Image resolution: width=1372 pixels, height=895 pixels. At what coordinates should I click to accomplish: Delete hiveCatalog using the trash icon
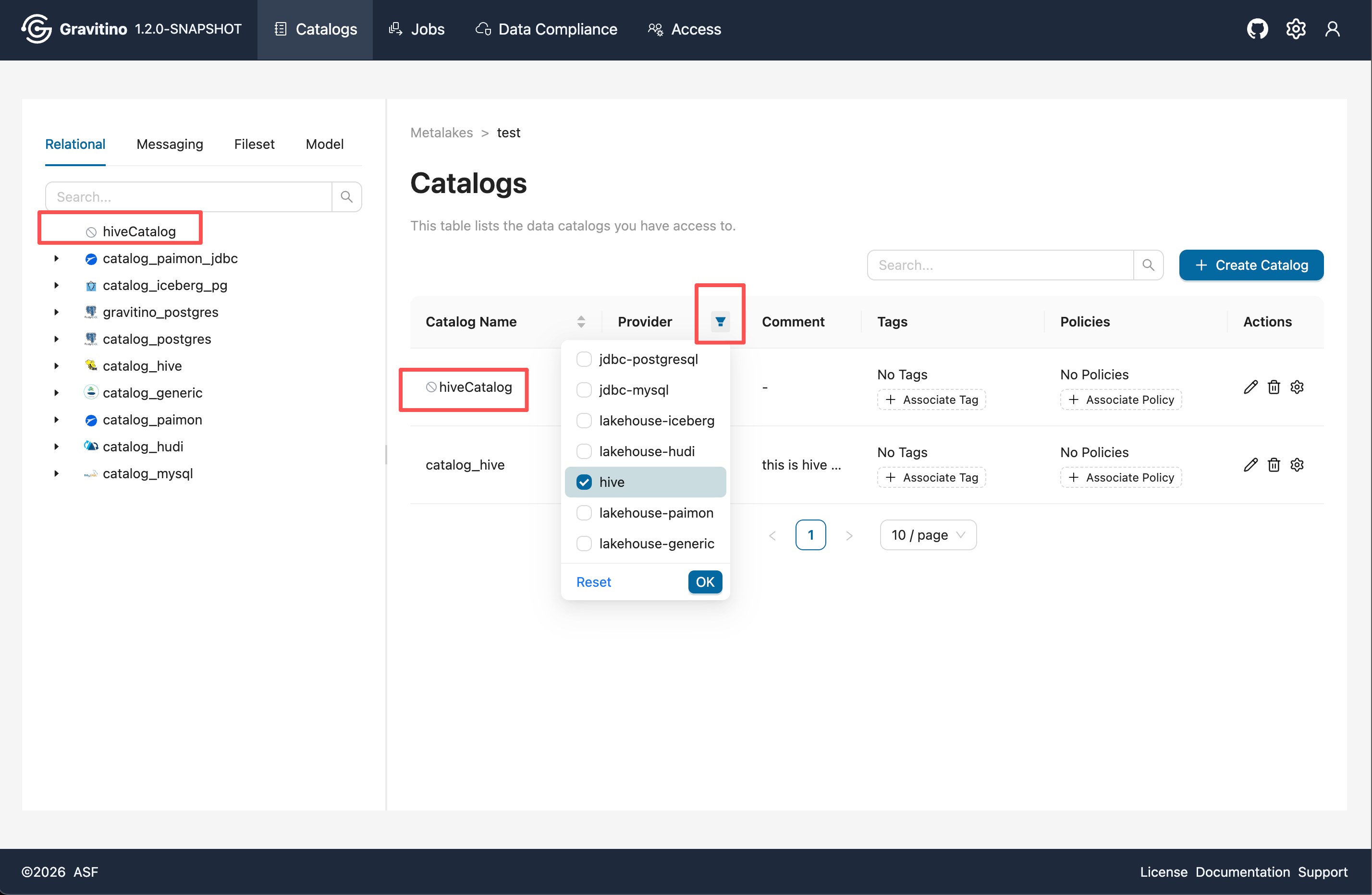click(1274, 387)
